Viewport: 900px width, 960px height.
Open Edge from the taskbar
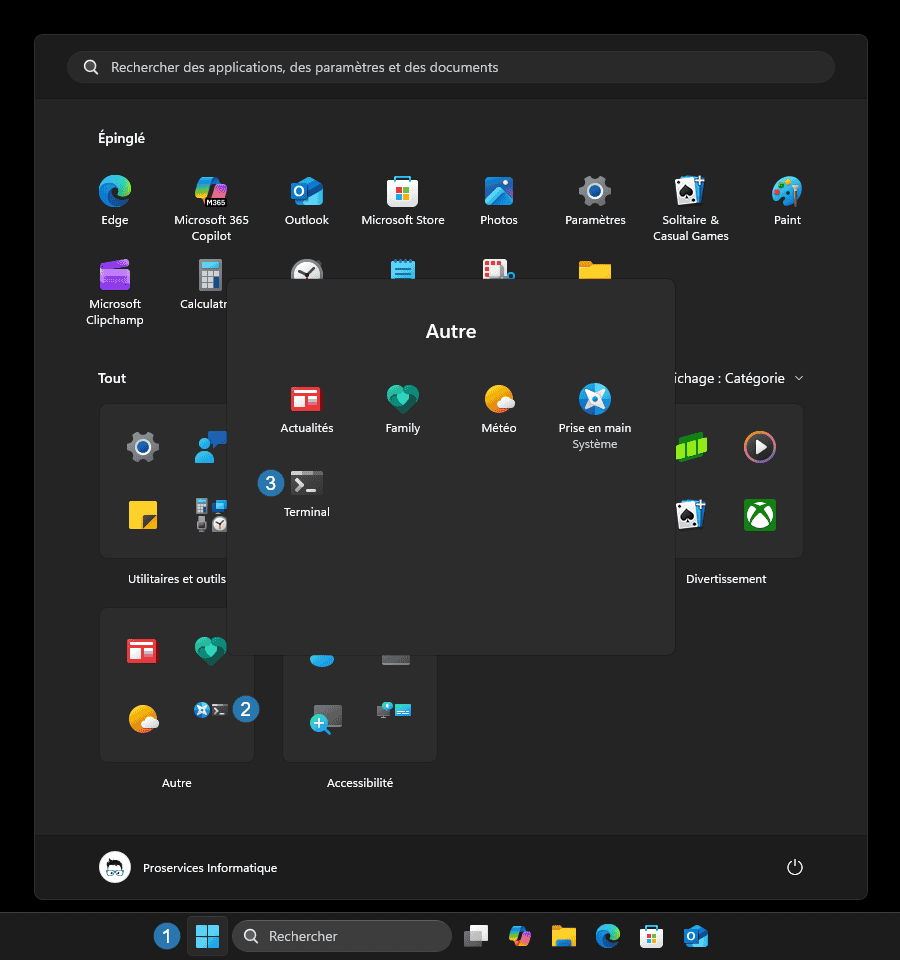(x=607, y=936)
